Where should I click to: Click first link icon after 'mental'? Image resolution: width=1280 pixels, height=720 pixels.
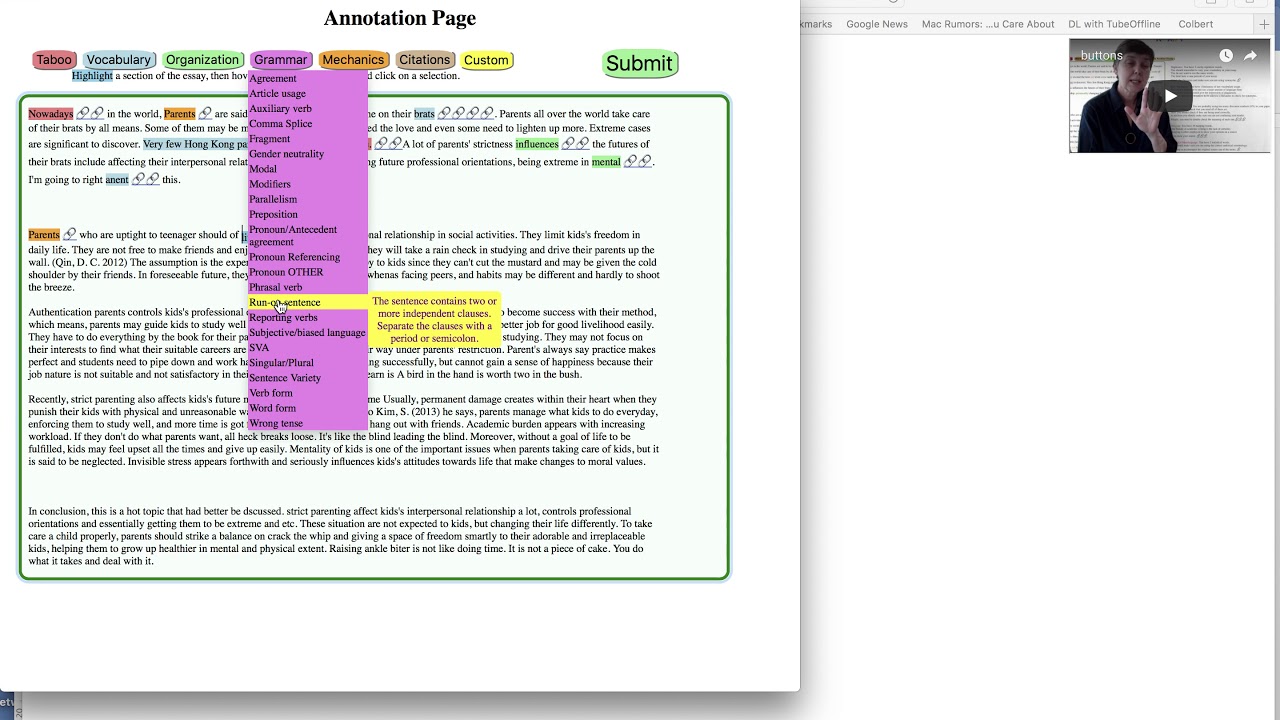(630, 161)
